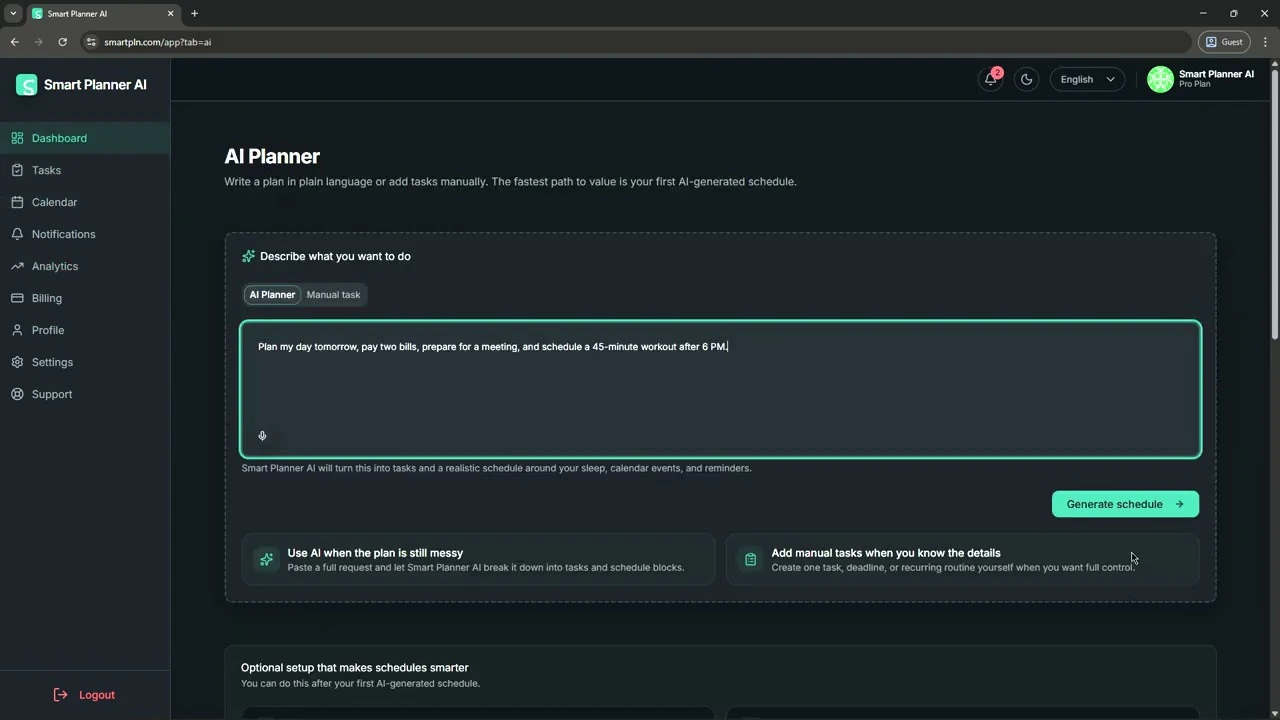Click the Smart Planner AI logo icon
The height and width of the screenshot is (720, 1280).
(x=26, y=85)
